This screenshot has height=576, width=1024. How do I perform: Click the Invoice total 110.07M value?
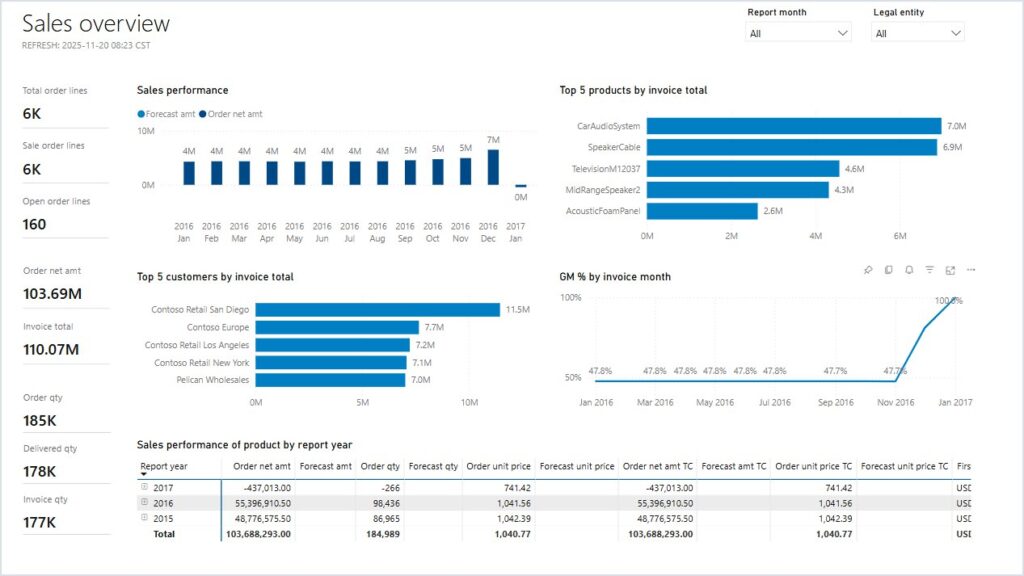(x=51, y=349)
